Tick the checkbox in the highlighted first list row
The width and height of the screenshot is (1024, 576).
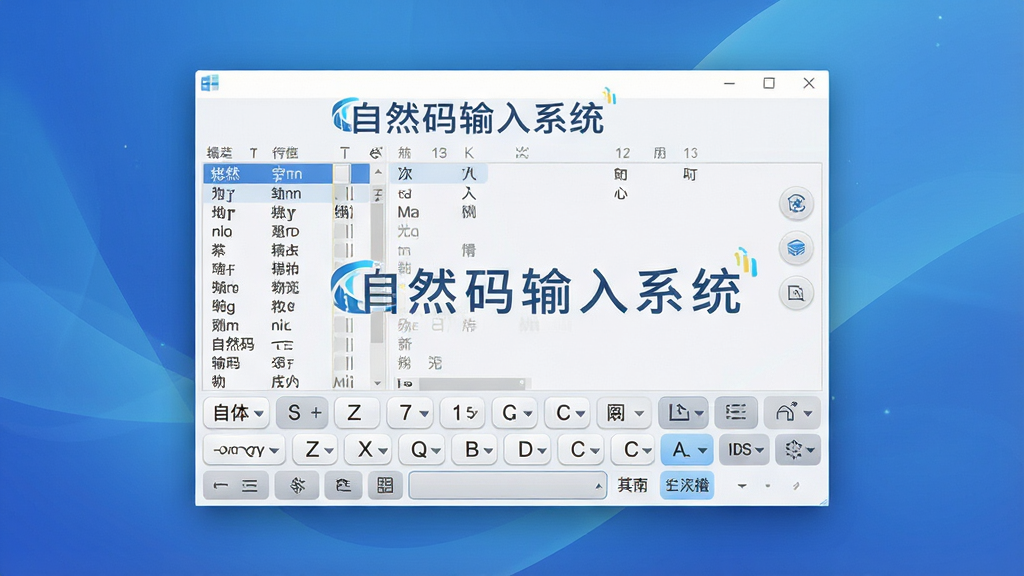pos(342,174)
